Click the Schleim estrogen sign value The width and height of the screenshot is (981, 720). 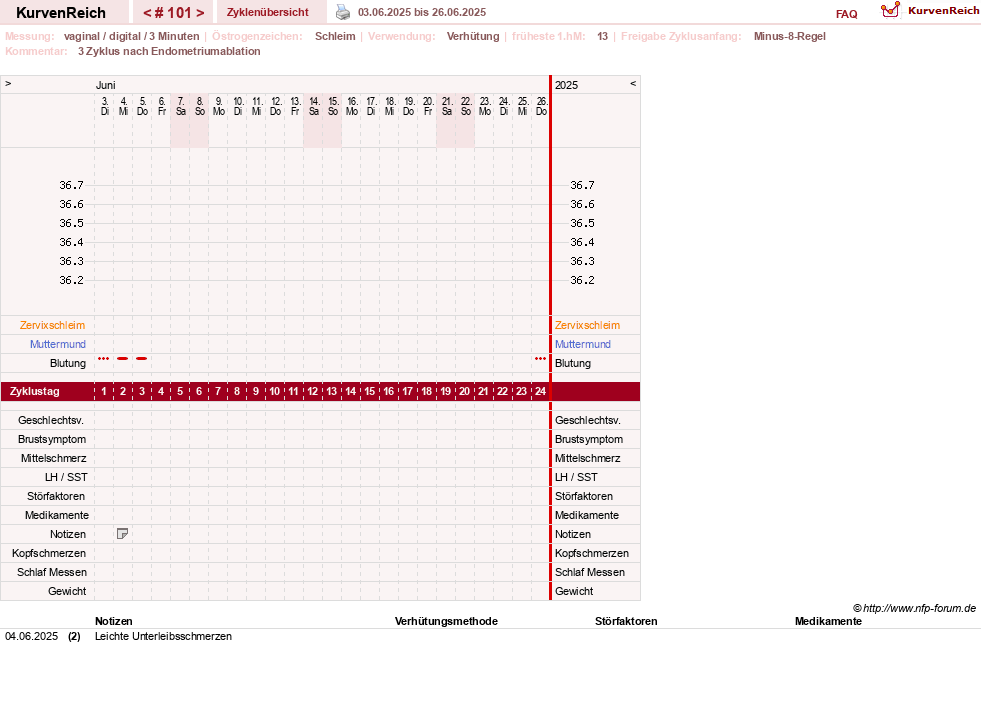point(335,36)
